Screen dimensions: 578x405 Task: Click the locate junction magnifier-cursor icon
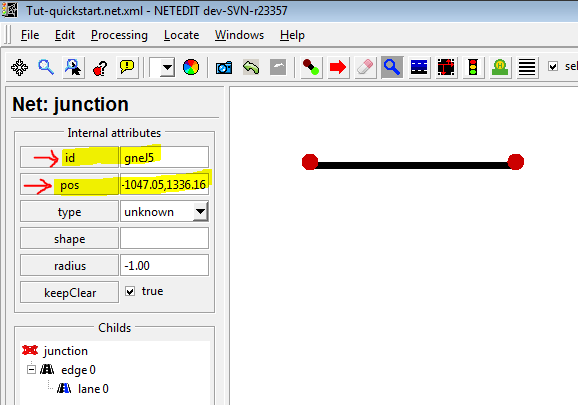tap(73, 67)
